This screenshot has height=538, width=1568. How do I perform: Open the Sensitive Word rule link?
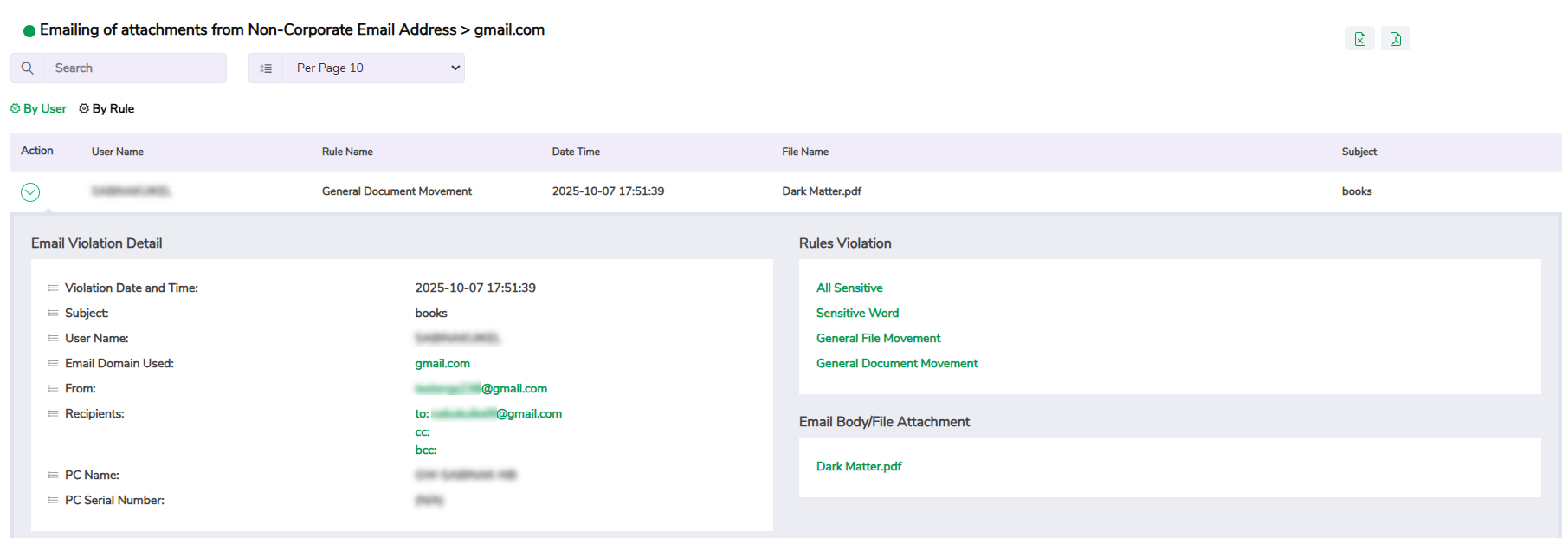857,314
